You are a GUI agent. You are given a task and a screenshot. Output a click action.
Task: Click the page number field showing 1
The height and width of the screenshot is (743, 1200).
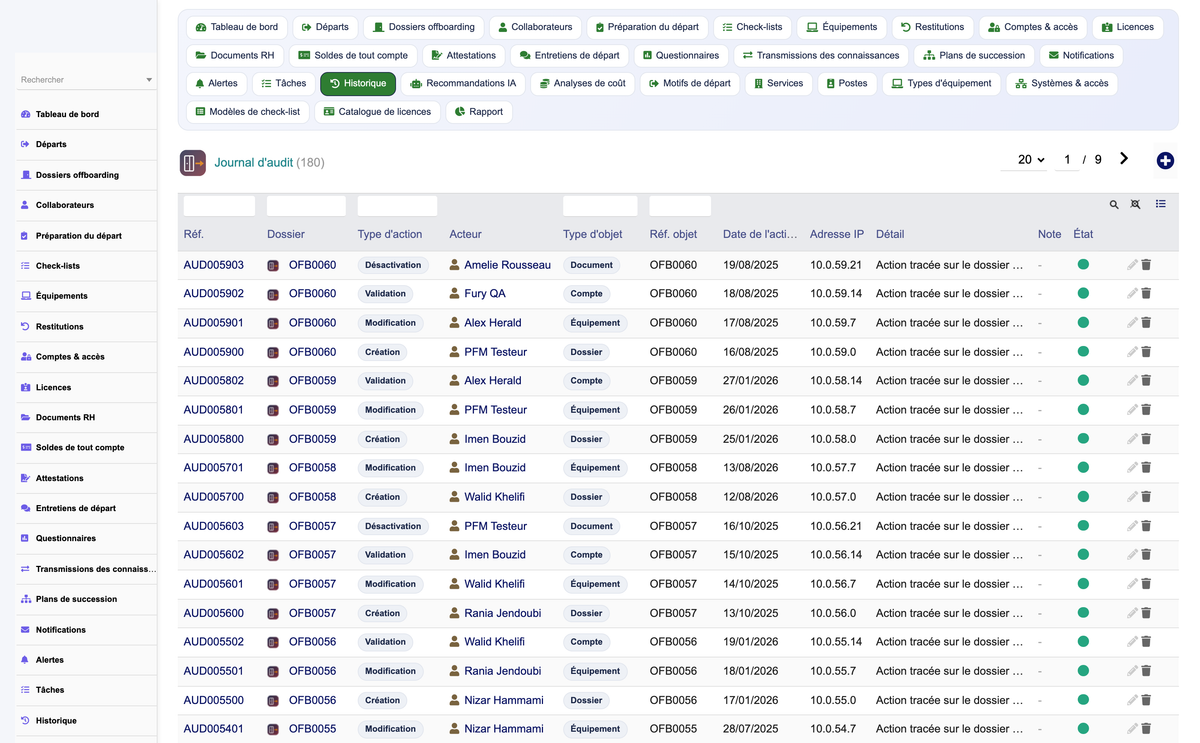point(1067,160)
